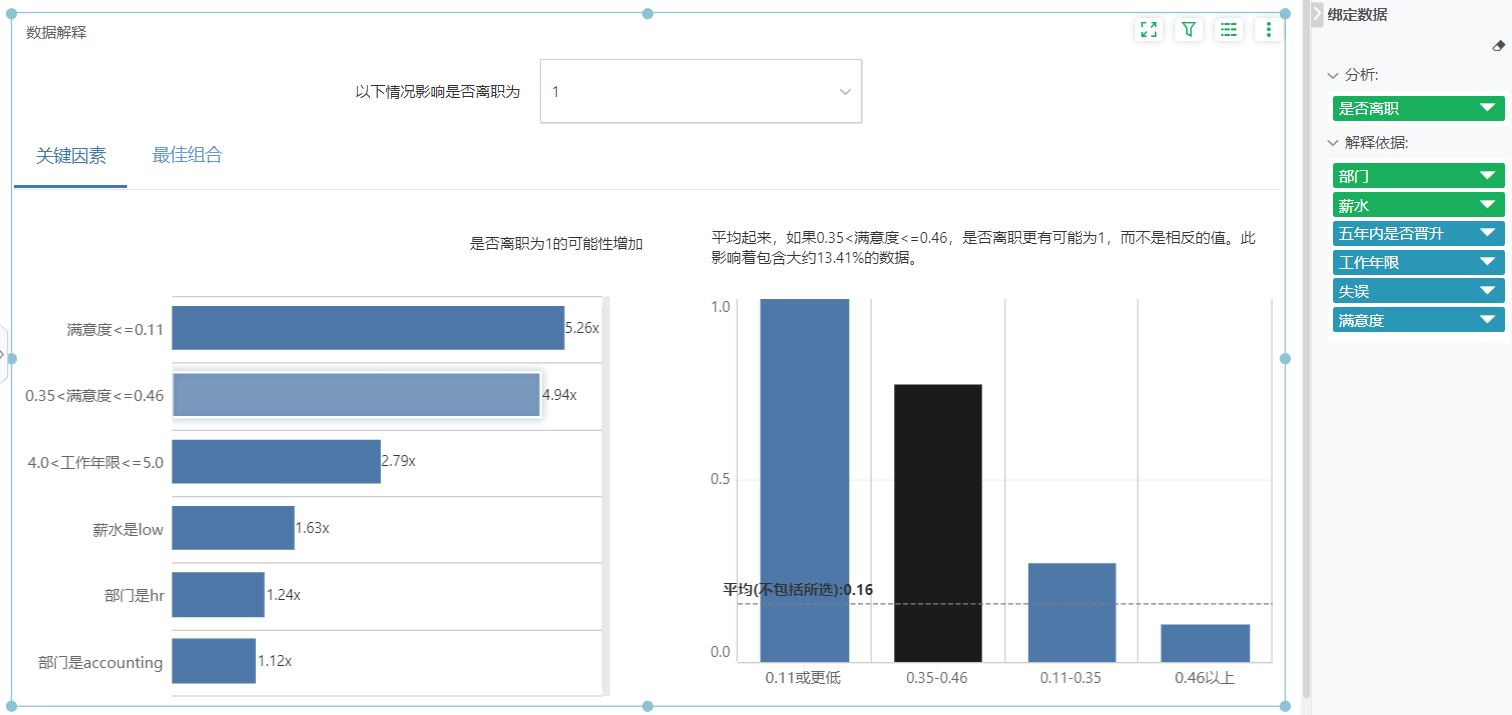Open the three-dot more options menu
This screenshot has height=715, width=1512.
[x=1269, y=29]
